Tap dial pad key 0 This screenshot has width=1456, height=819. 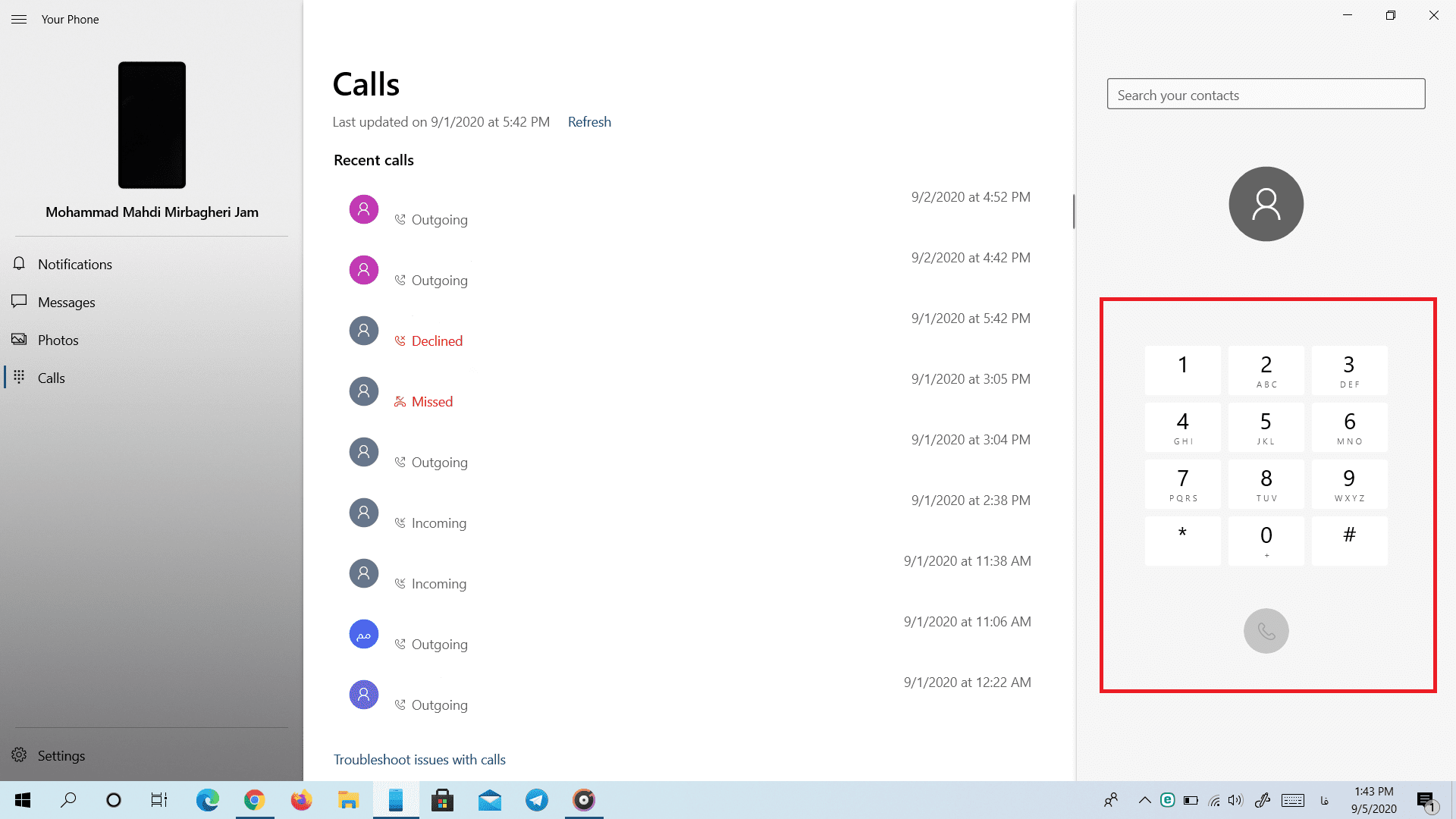[1266, 541]
